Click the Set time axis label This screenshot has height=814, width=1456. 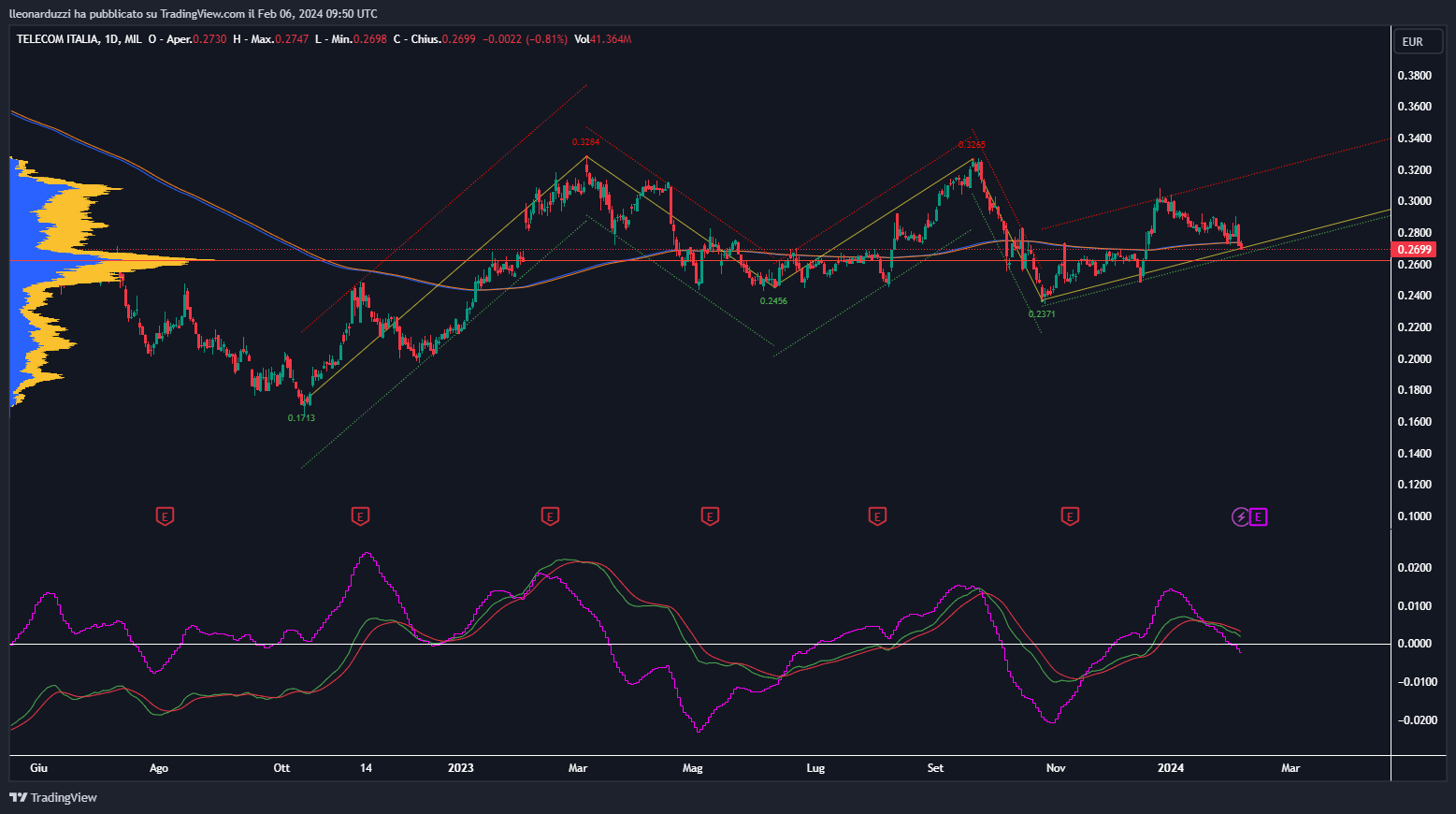[935, 768]
